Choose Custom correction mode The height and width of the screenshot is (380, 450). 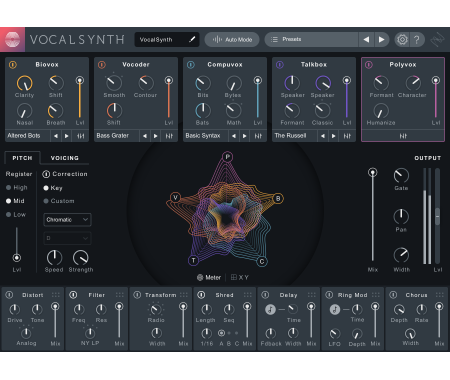pos(59,201)
